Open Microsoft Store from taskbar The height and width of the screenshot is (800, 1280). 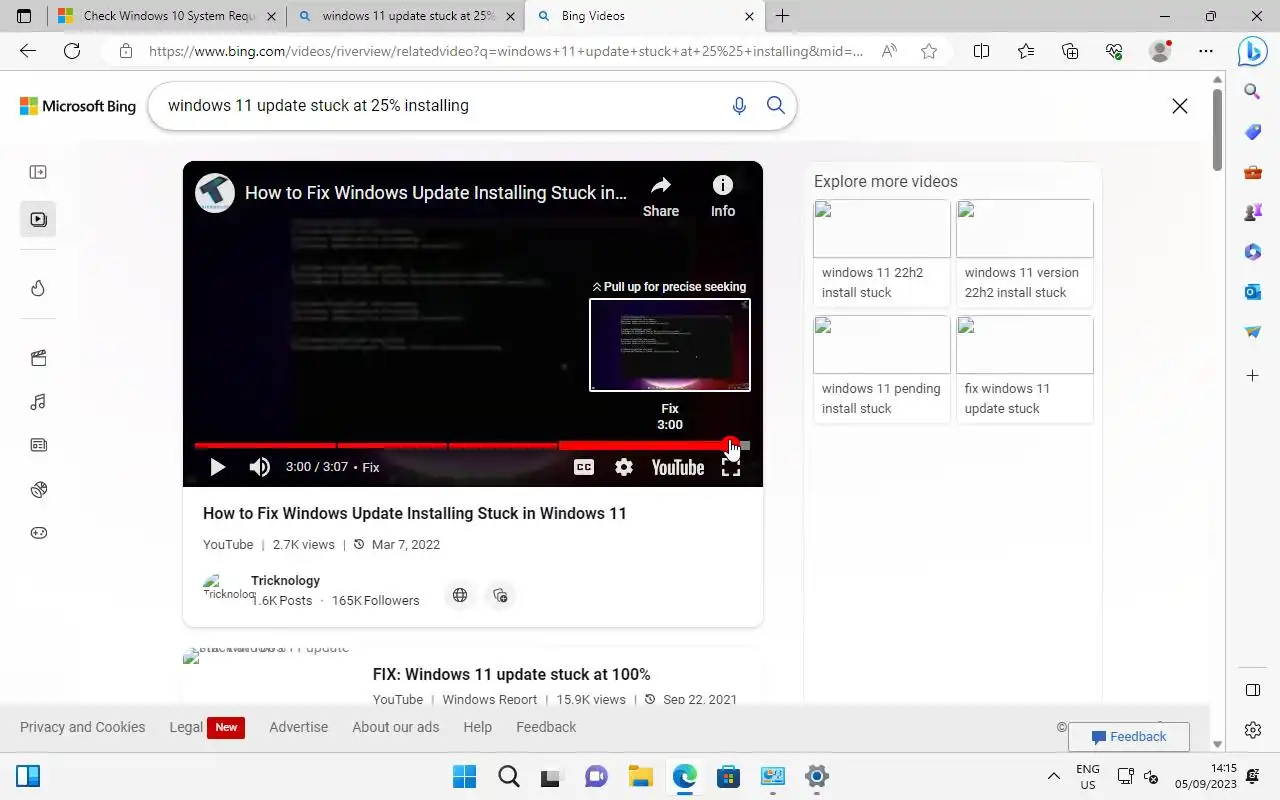(728, 776)
